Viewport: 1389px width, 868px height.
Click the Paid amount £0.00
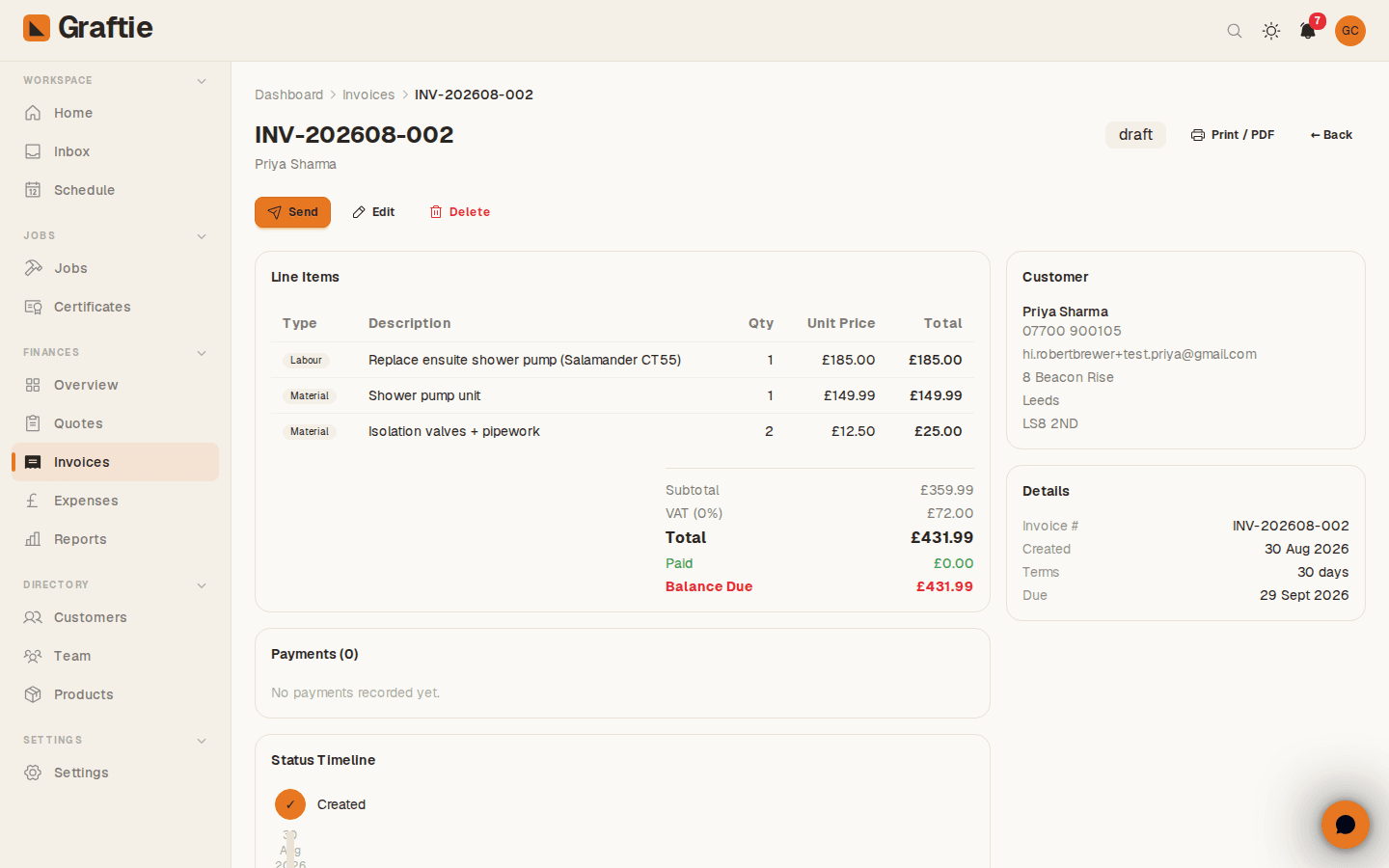[x=953, y=563]
